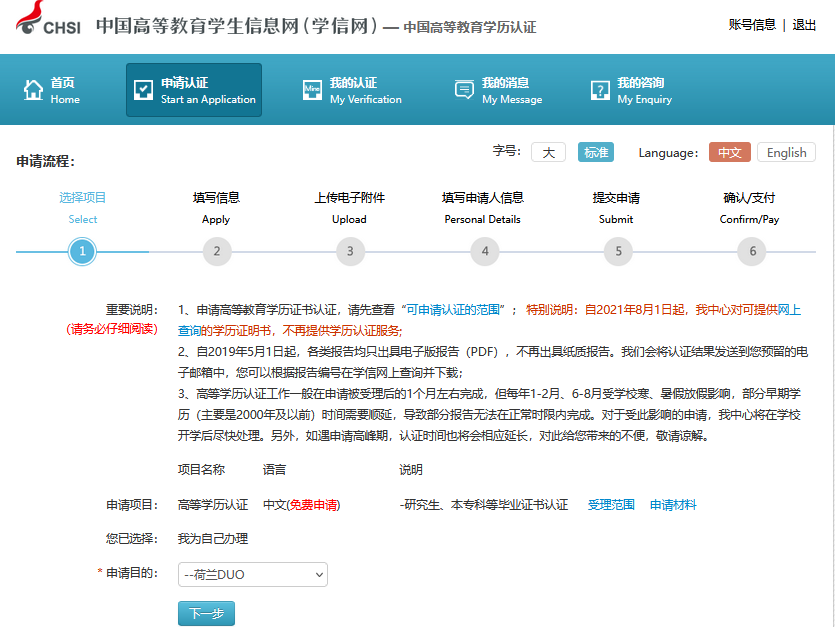
Task: Set font size to 标准 (standard)
Action: click(x=596, y=152)
